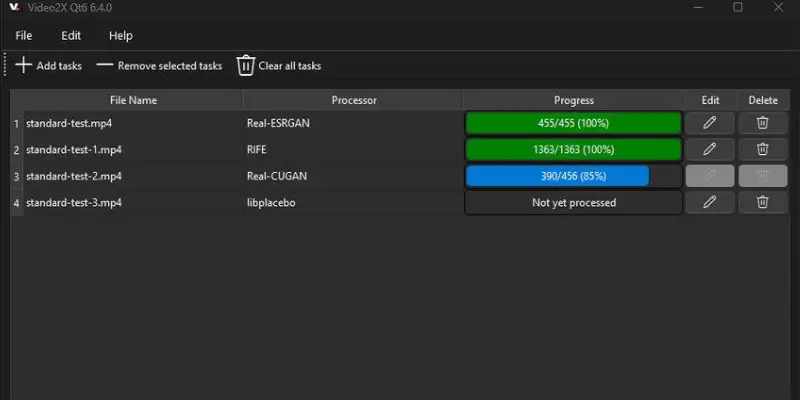The image size is (800, 400).
Task: Select row header number 4
Action: click(x=17, y=203)
